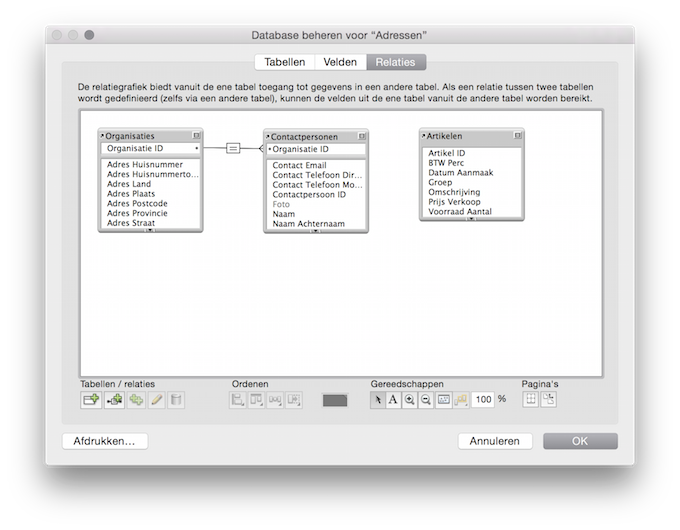Click the zoom percentage field showing 100
Viewport: 680px width, 530px height.
[x=483, y=399]
